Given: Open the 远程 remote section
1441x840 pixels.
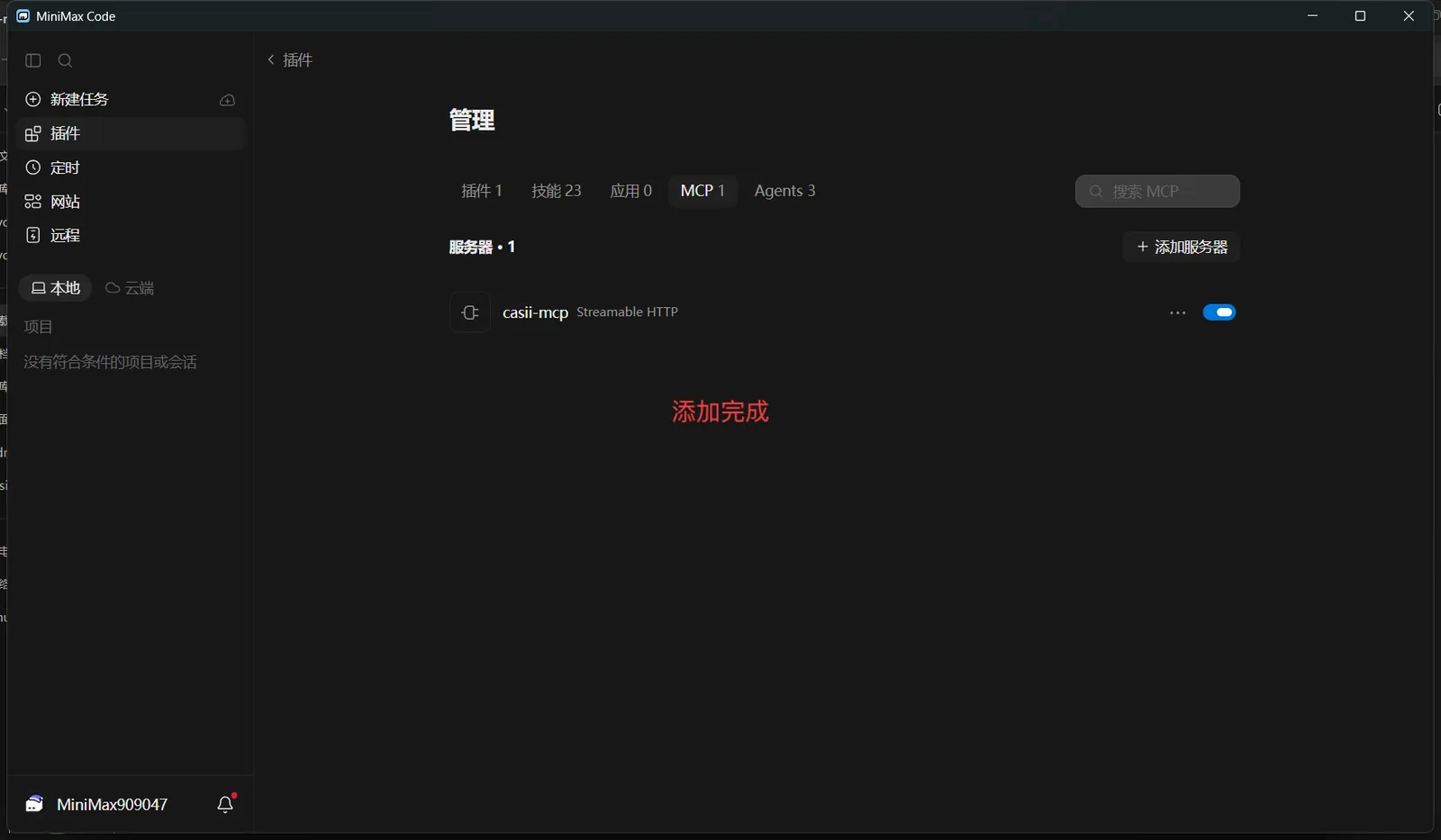Looking at the screenshot, I should point(131,235).
